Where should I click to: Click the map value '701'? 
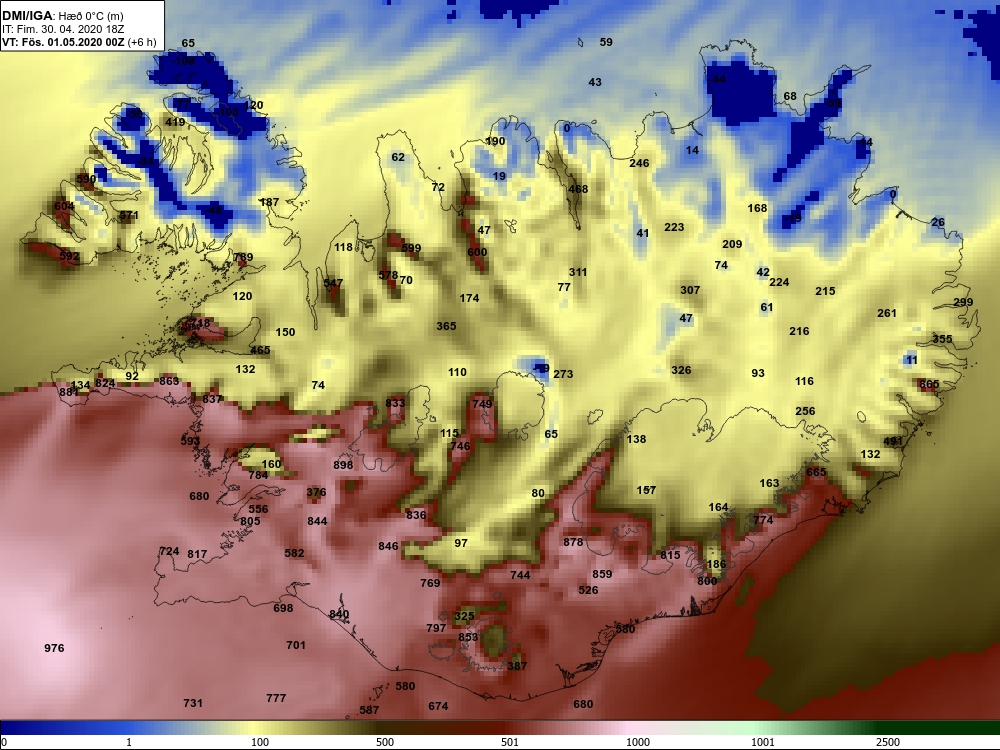(296, 645)
